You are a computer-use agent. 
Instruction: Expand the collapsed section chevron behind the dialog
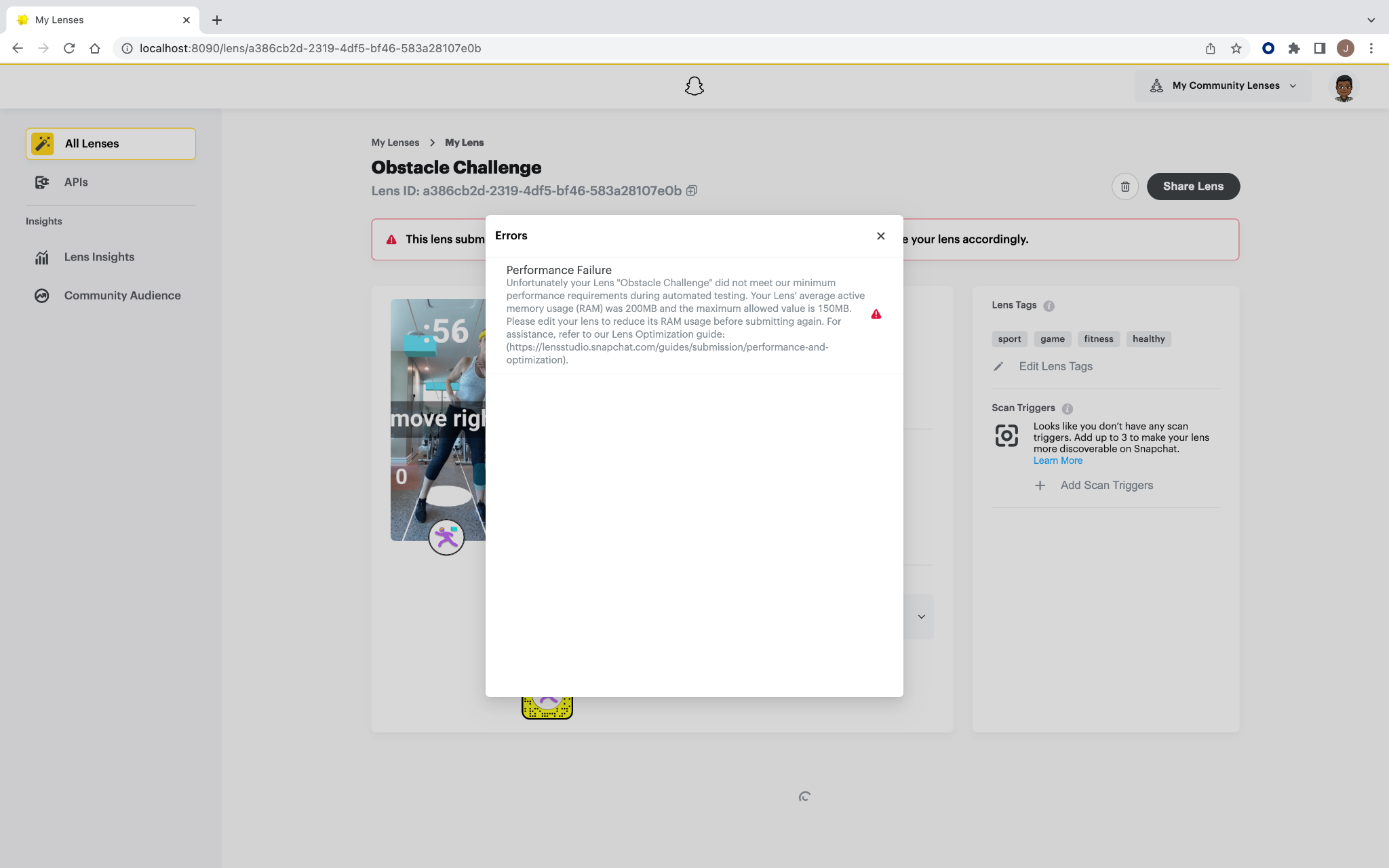(x=921, y=617)
